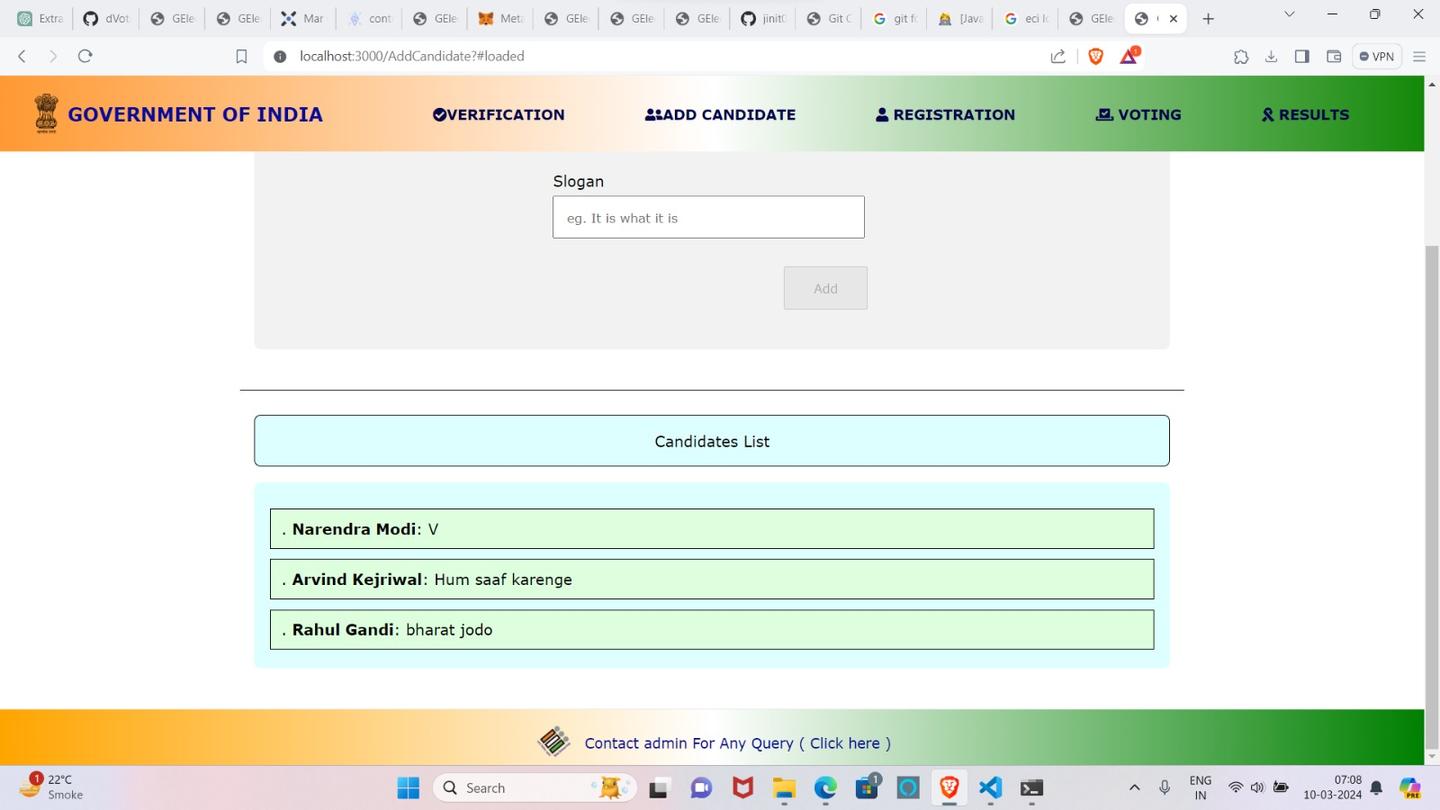The width and height of the screenshot is (1440, 810).
Task: Click the voting machine icon in footer
Action: click(554, 742)
